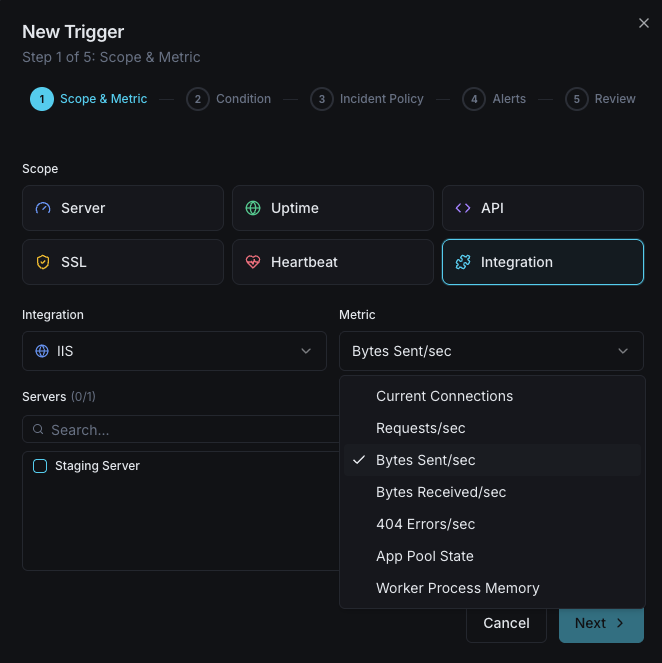Select the Server scope gauge icon
This screenshot has width=662, height=663.
click(x=42, y=208)
